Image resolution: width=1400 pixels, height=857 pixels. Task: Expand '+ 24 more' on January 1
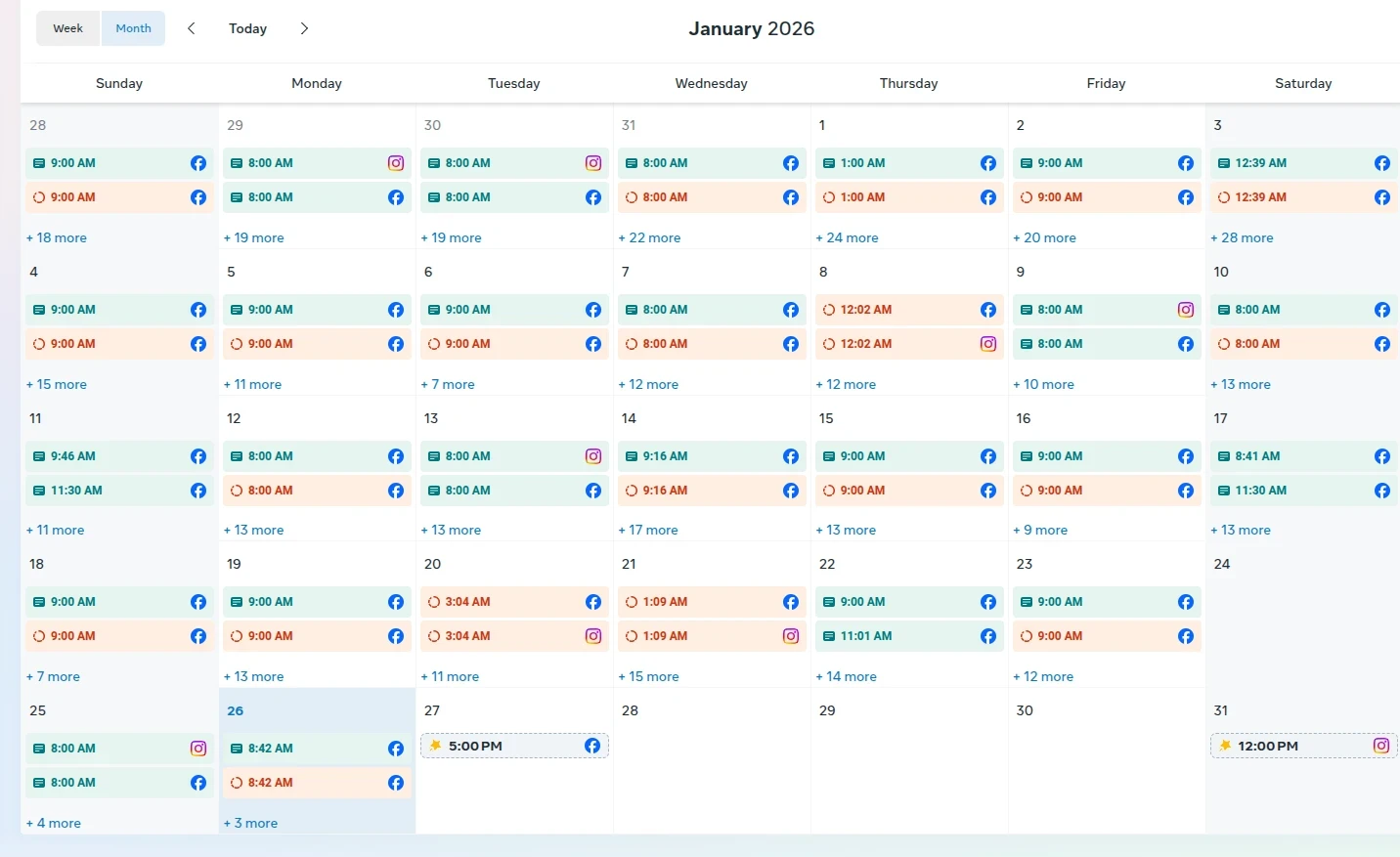pos(847,237)
